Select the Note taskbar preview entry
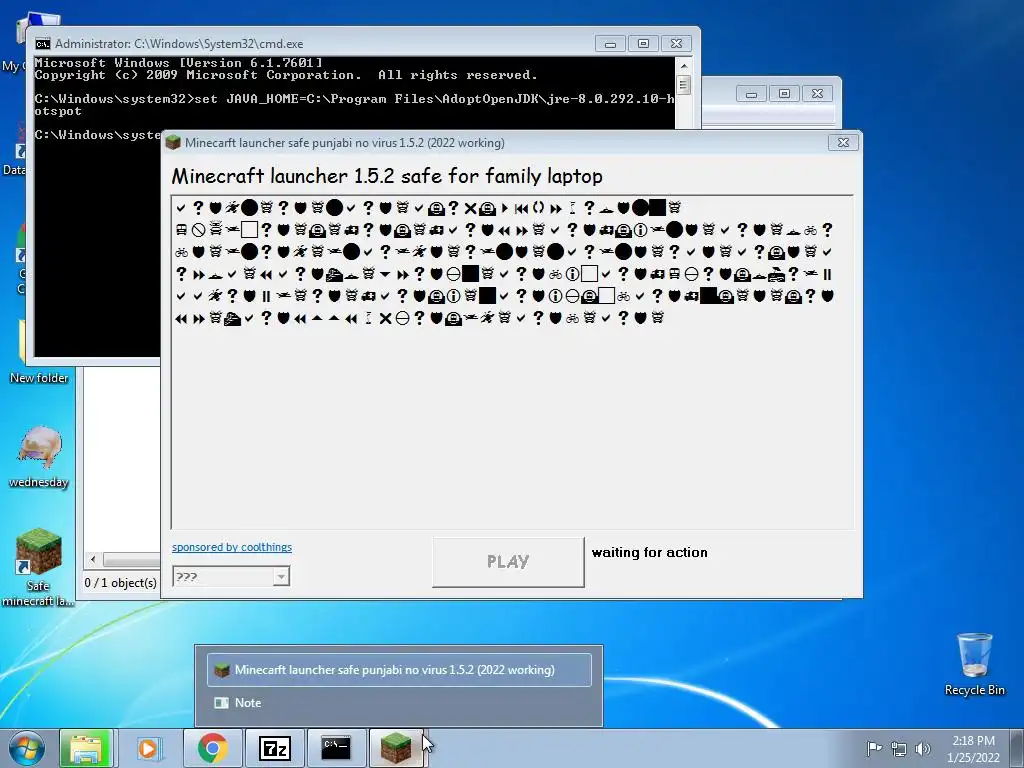The image size is (1024, 768). [400, 703]
